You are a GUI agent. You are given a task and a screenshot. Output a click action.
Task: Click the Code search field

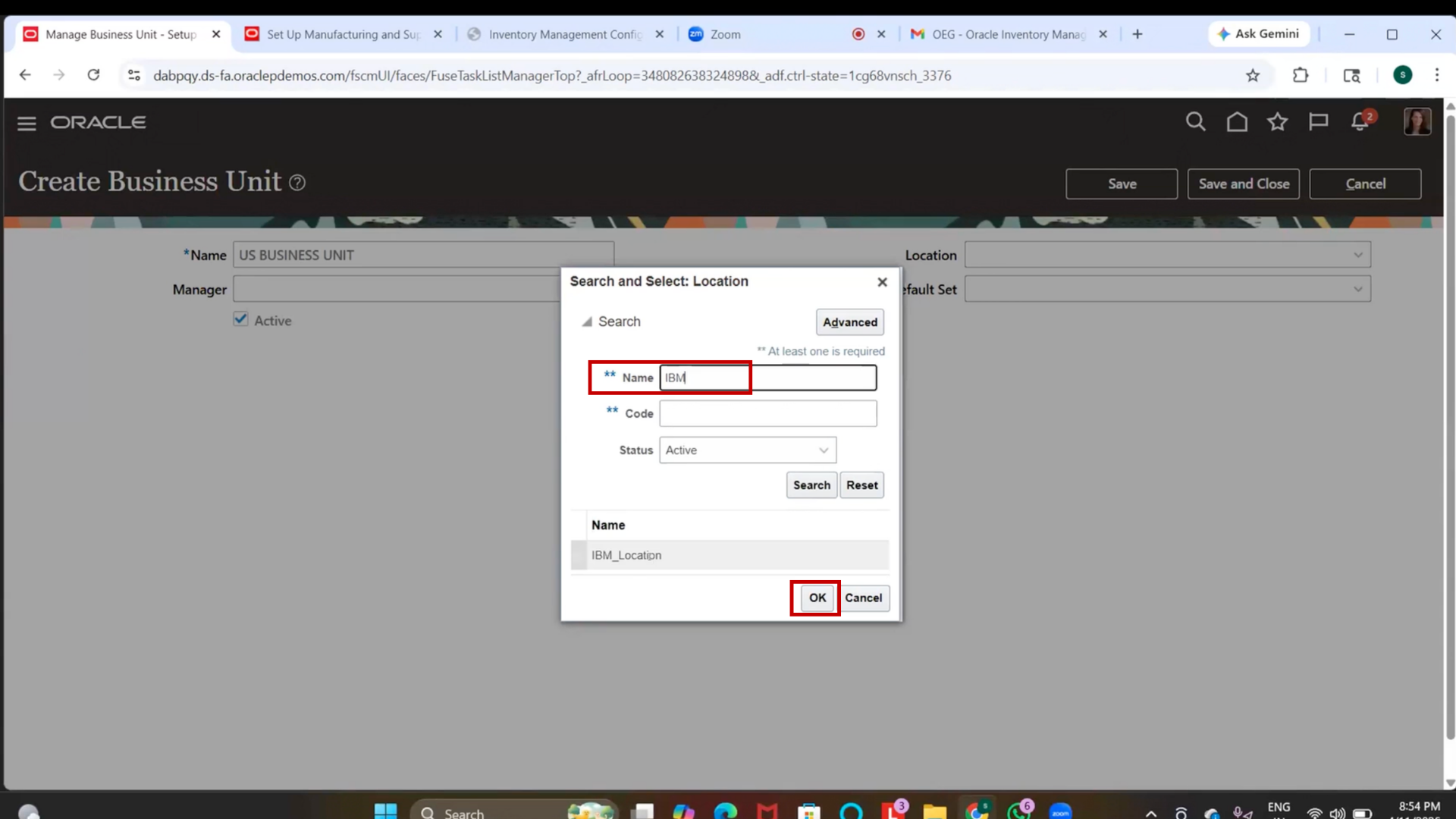click(x=767, y=413)
